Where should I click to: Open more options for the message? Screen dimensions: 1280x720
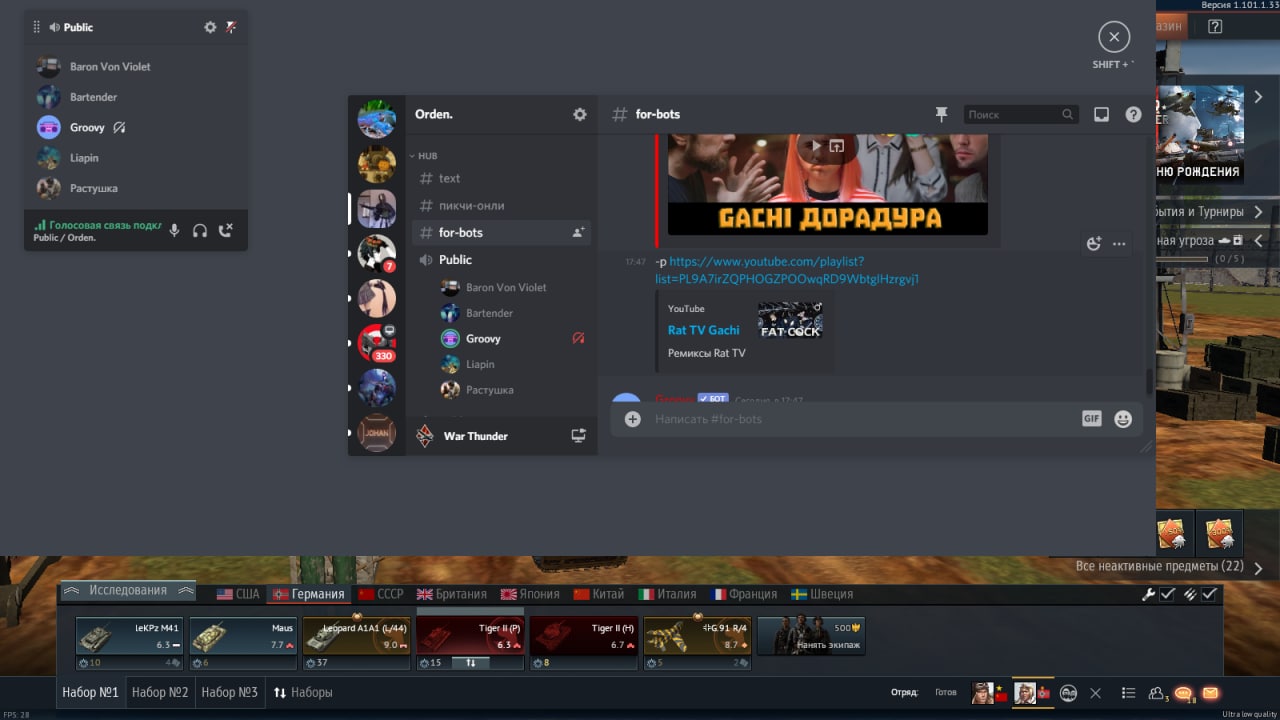coord(1119,243)
